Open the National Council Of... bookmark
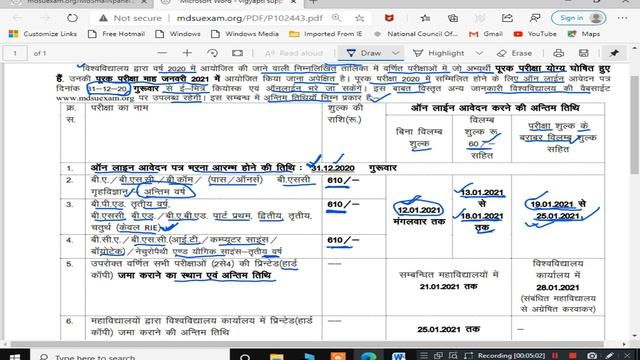Screen dimensions: 640x360 416,34
